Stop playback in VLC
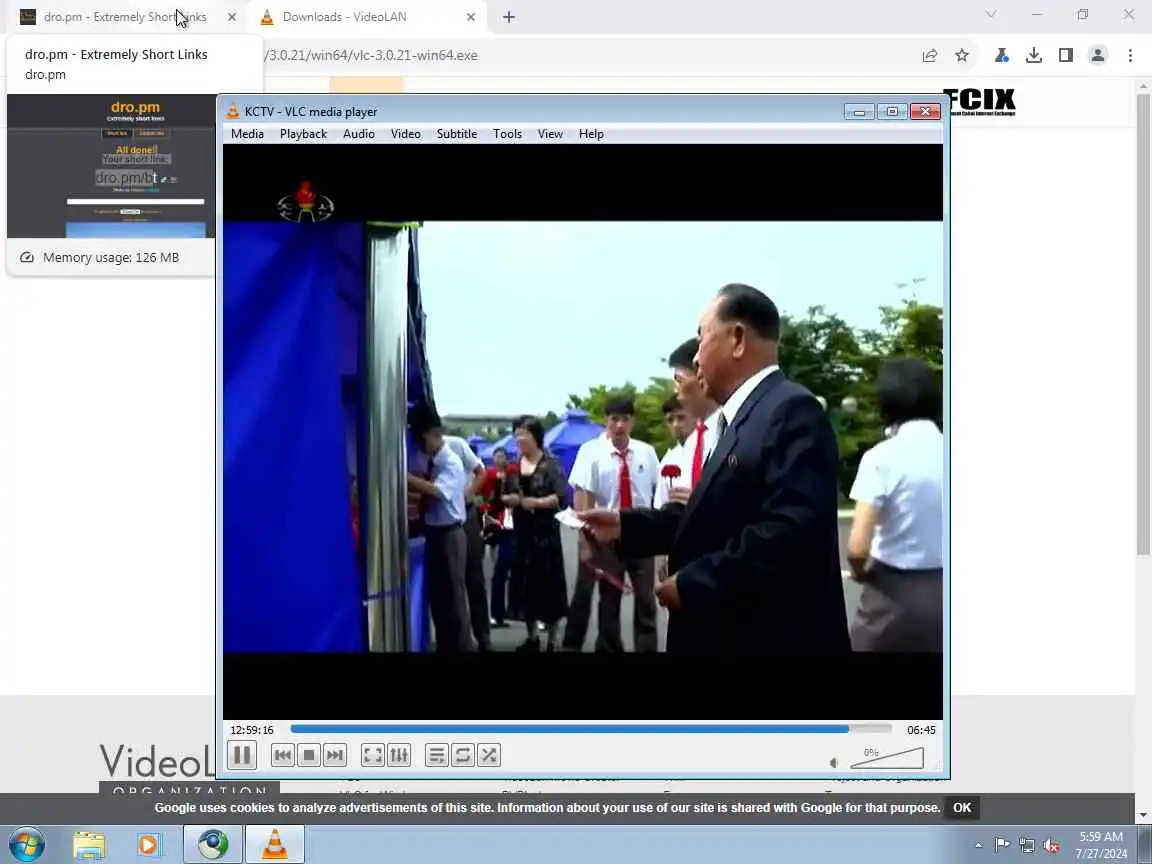Screen dimensions: 1152x864 (309, 755)
